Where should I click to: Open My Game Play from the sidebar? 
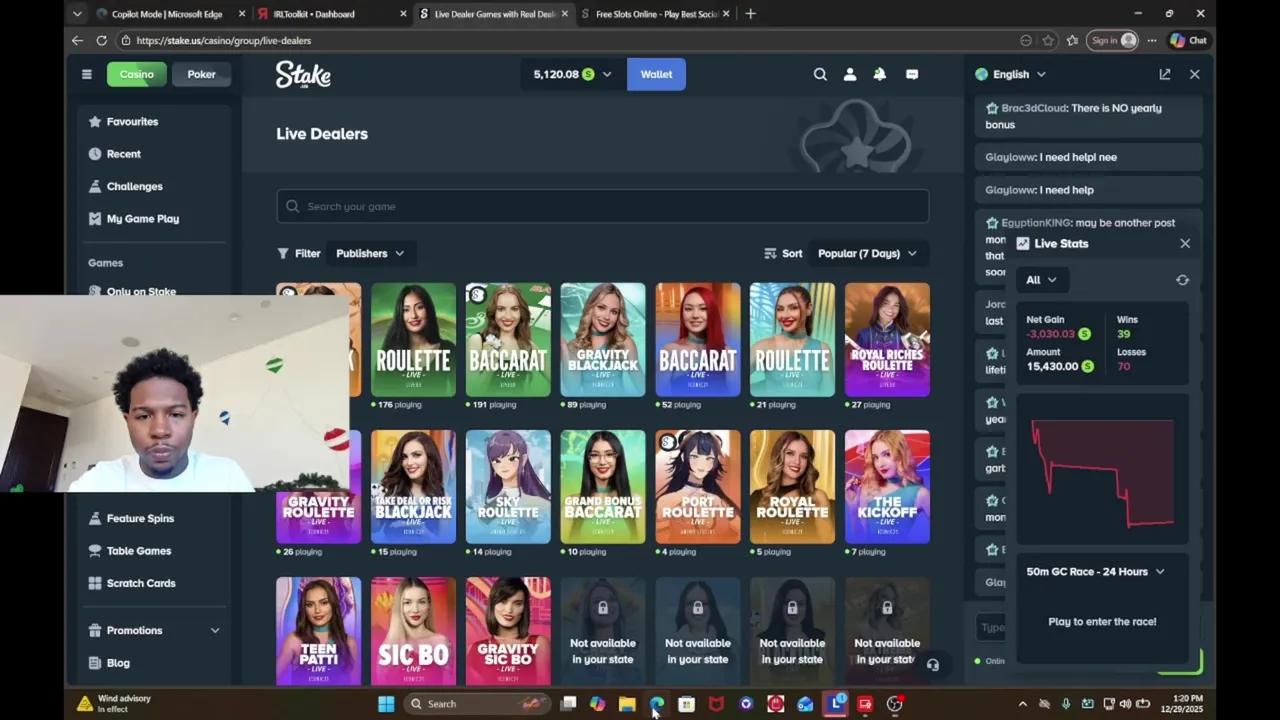(x=142, y=218)
